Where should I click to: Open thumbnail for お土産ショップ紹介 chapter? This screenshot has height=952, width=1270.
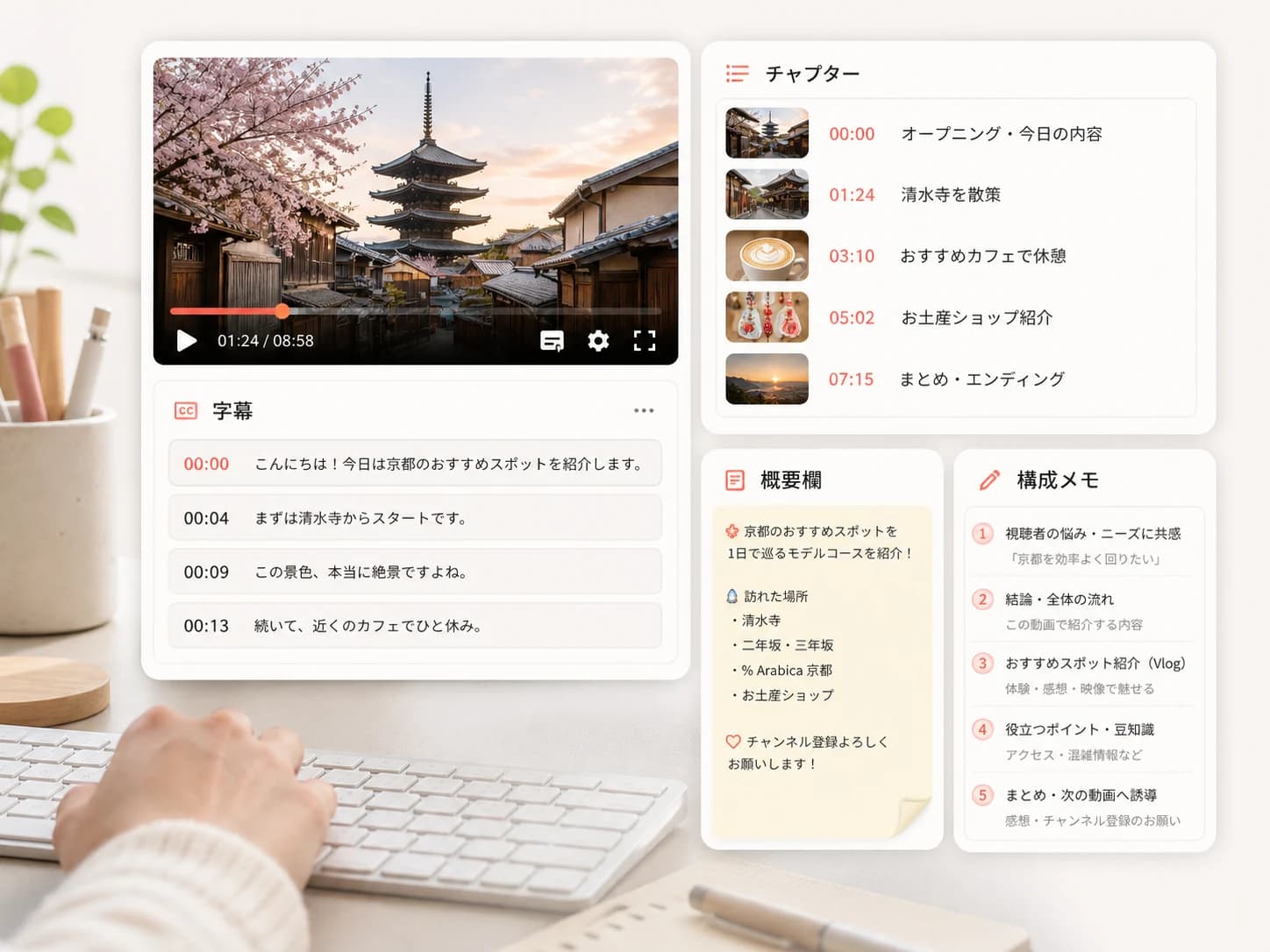pyautogui.click(x=767, y=317)
